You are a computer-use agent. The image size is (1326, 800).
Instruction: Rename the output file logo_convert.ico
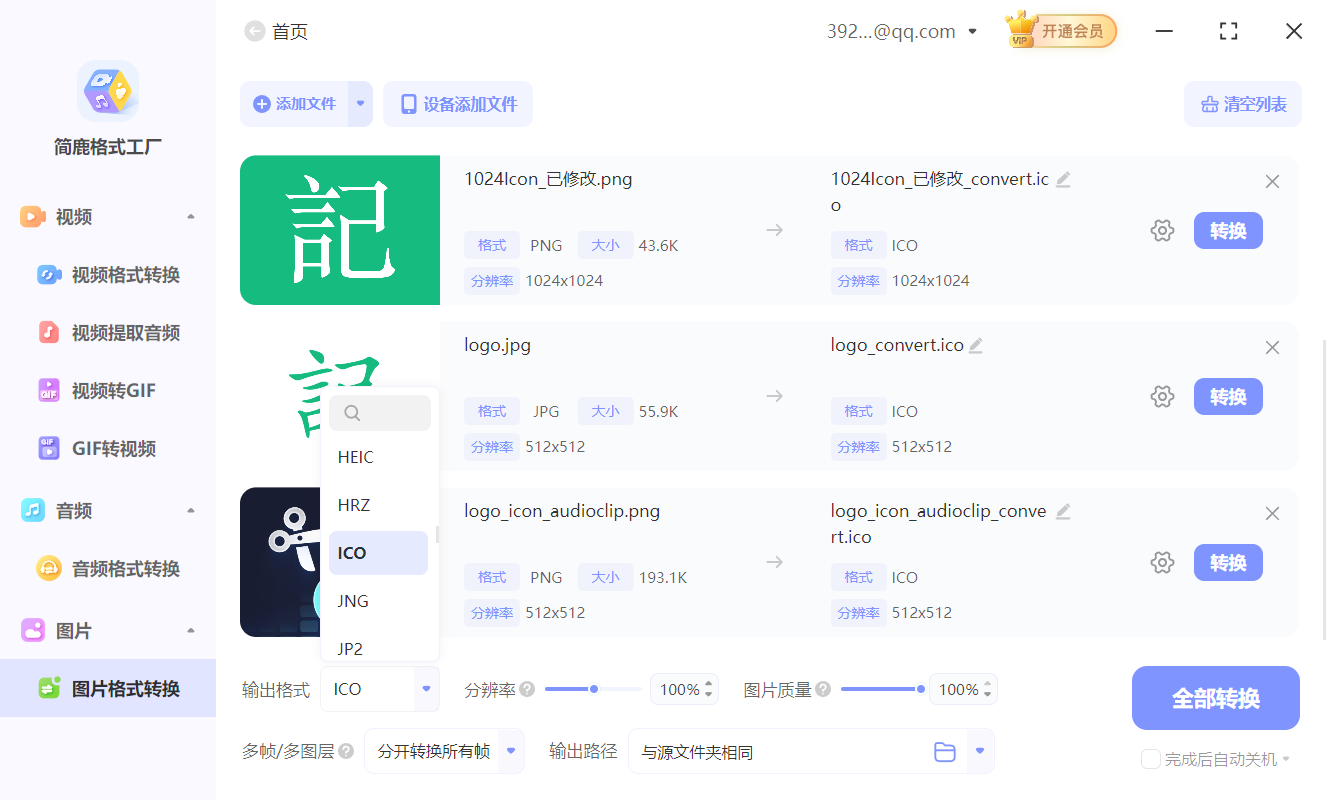point(975,344)
